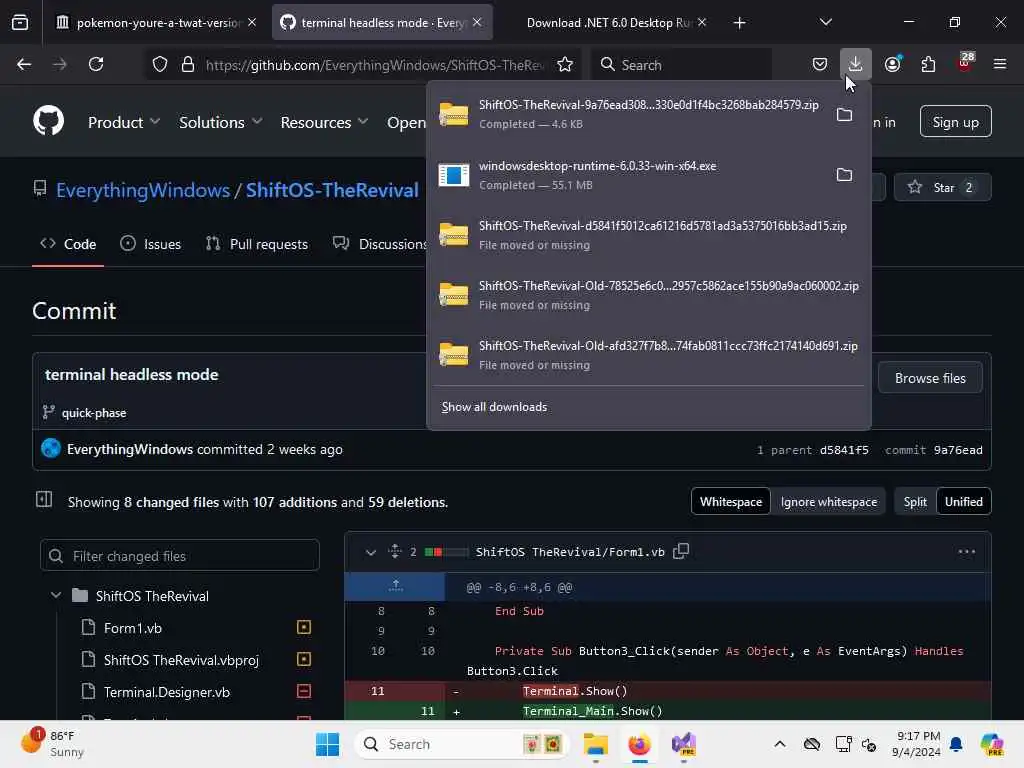Go to the GitHub home logo
Viewport: 1024px width, 768px height.
pyautogui.click(x=49, y=121)
